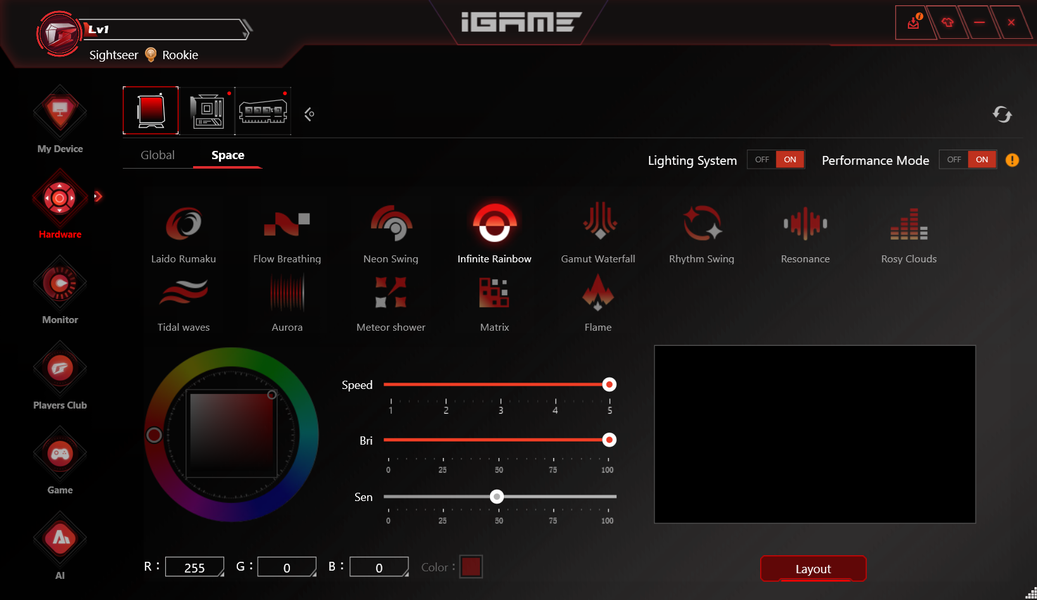Viewport: 1037px width, 600px height.
Task: Set the Sen slider to 75
Action: [553, 496]
